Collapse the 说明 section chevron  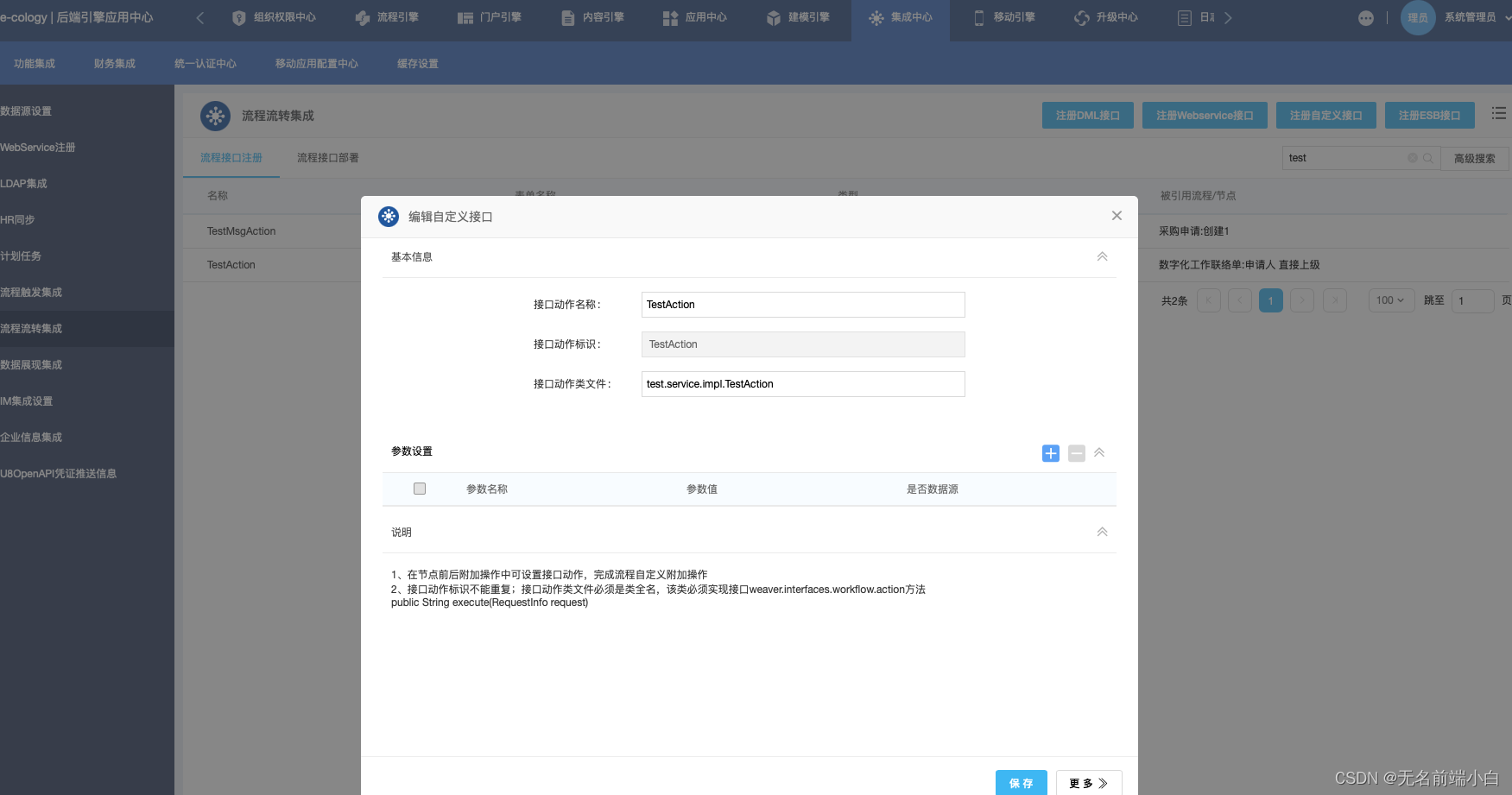[1102, 532]
